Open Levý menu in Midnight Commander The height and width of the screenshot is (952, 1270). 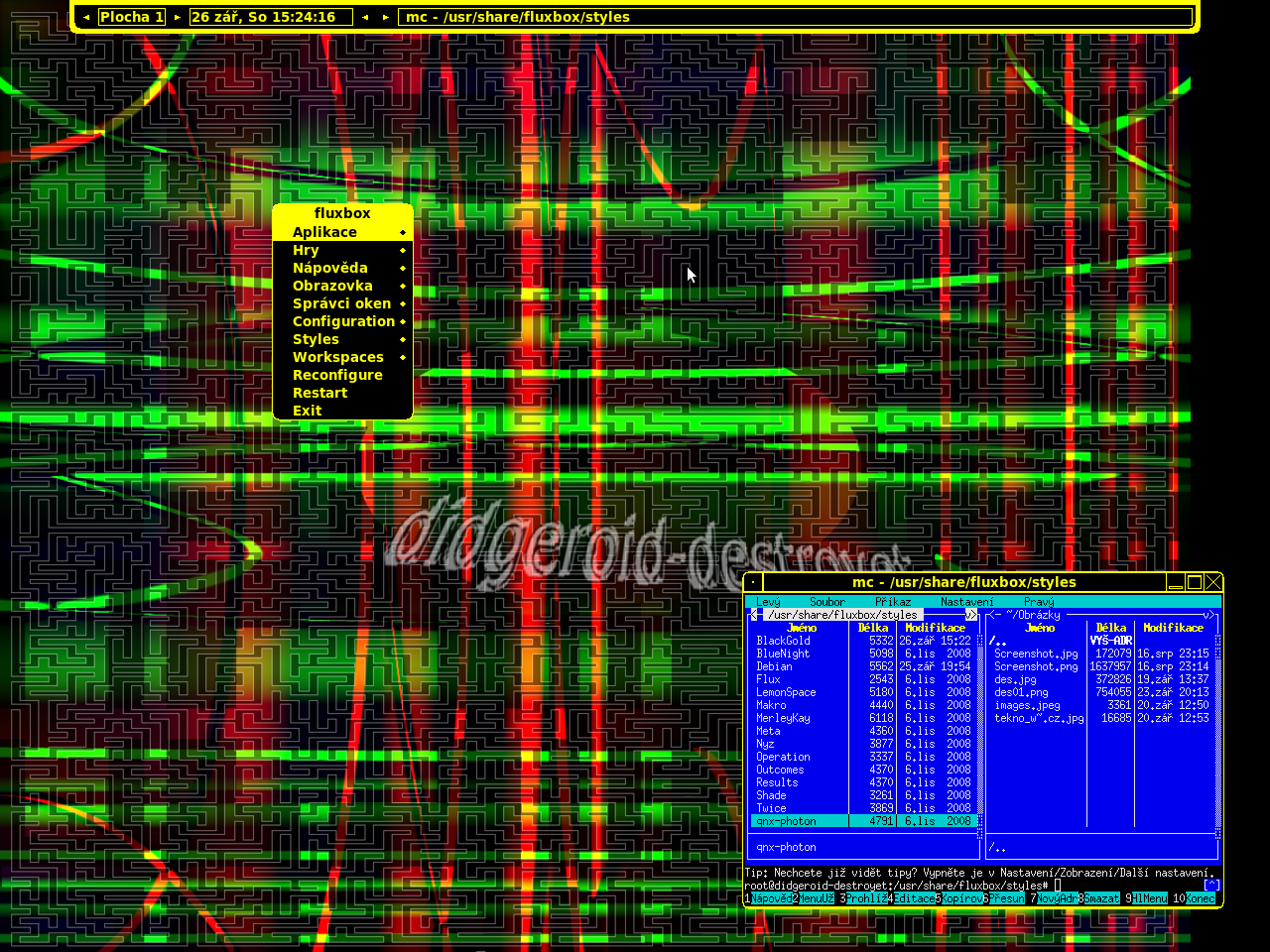[x=768, y=602]
